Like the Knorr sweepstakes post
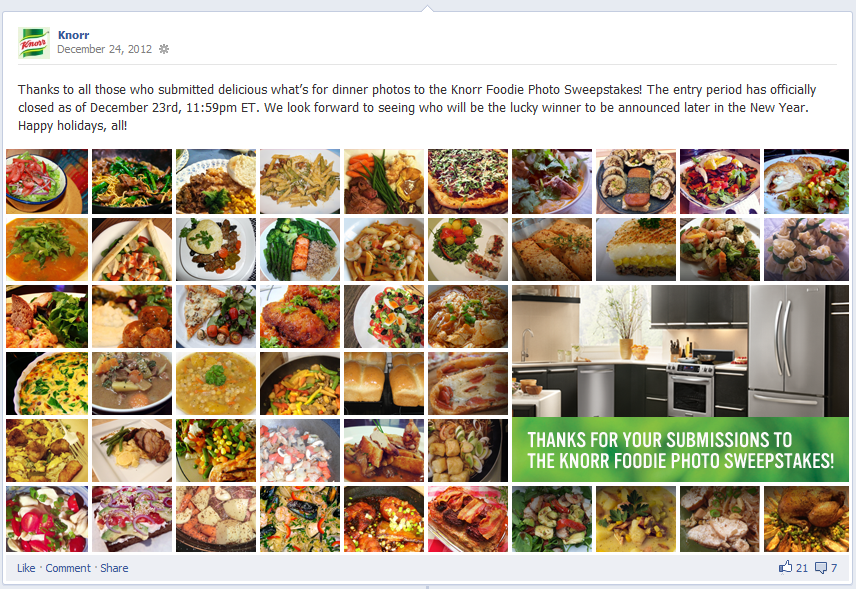This screenshot has width=856, height=589. tap(26, 568)
